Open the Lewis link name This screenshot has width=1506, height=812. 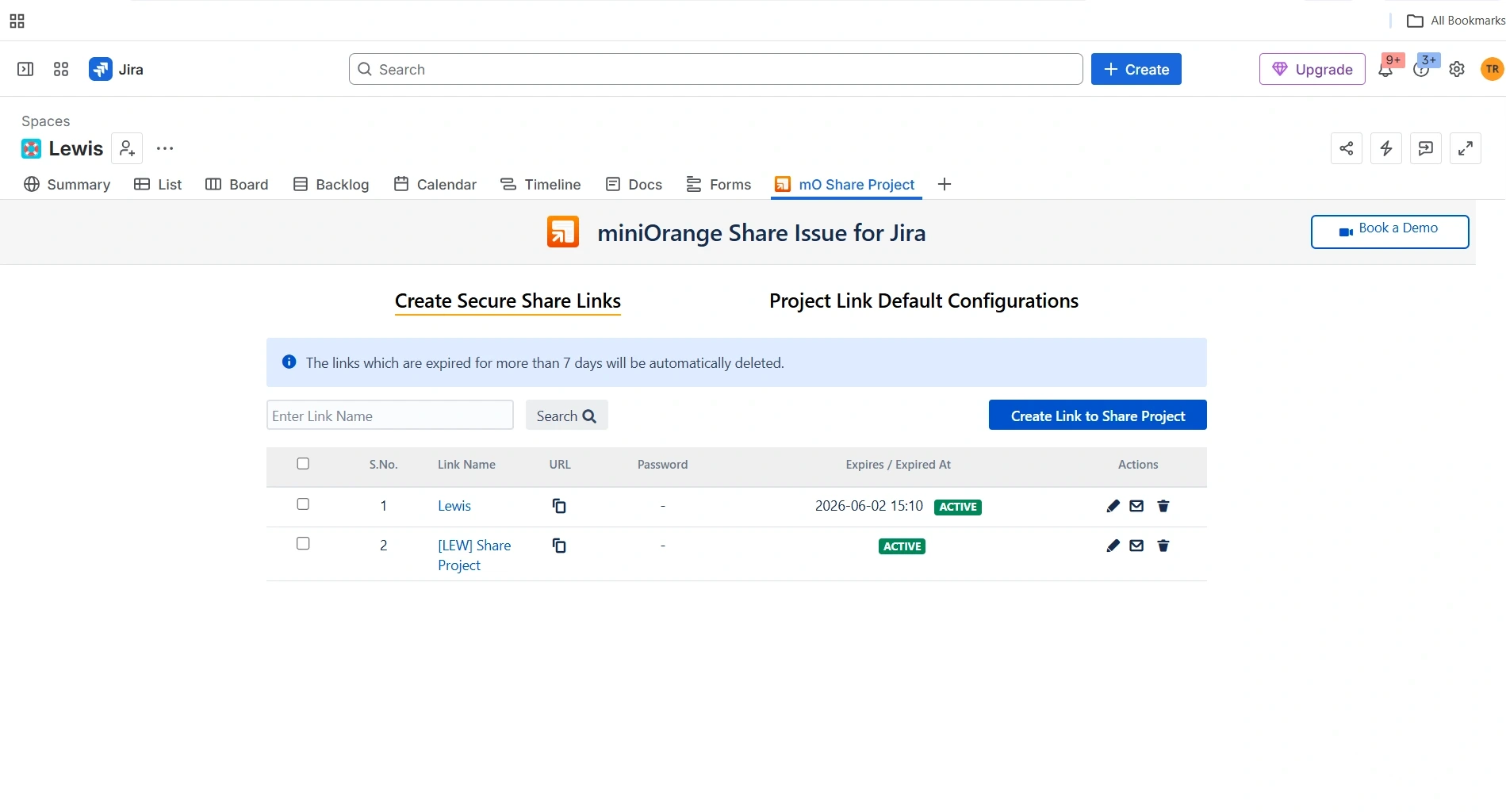[x=454, y=506]
